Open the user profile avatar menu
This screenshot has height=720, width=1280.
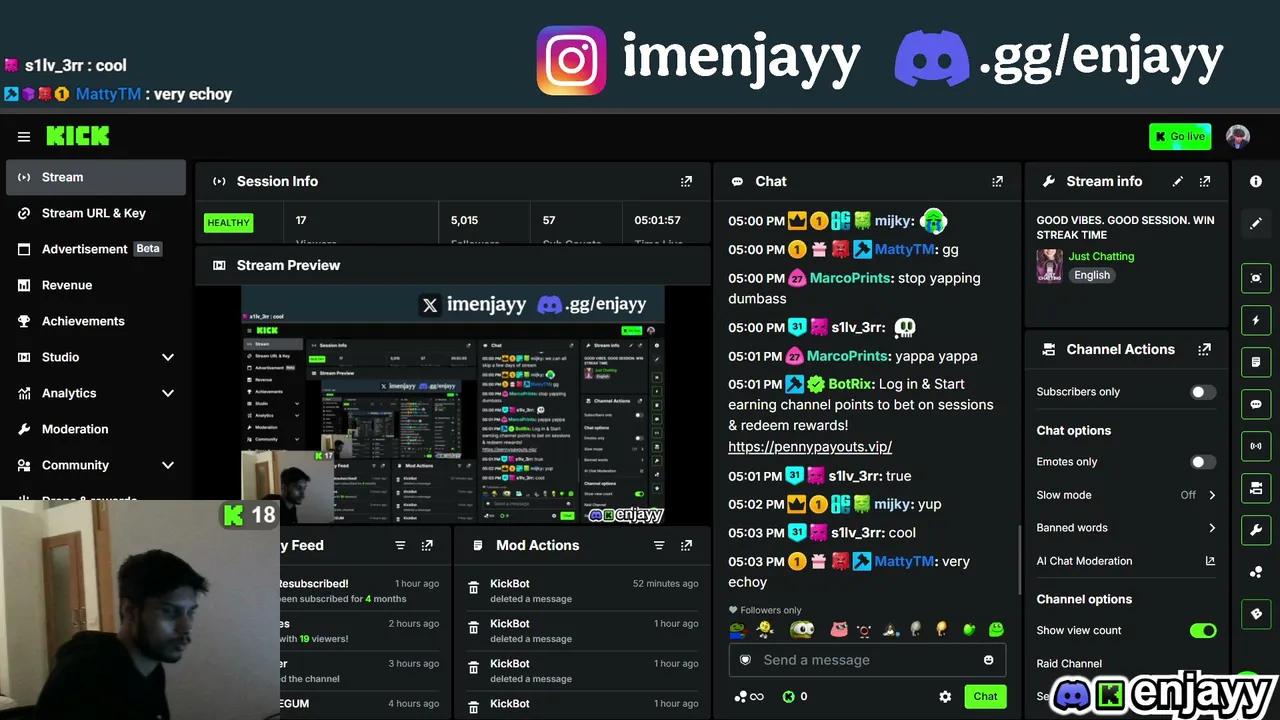coord(1238,137)
